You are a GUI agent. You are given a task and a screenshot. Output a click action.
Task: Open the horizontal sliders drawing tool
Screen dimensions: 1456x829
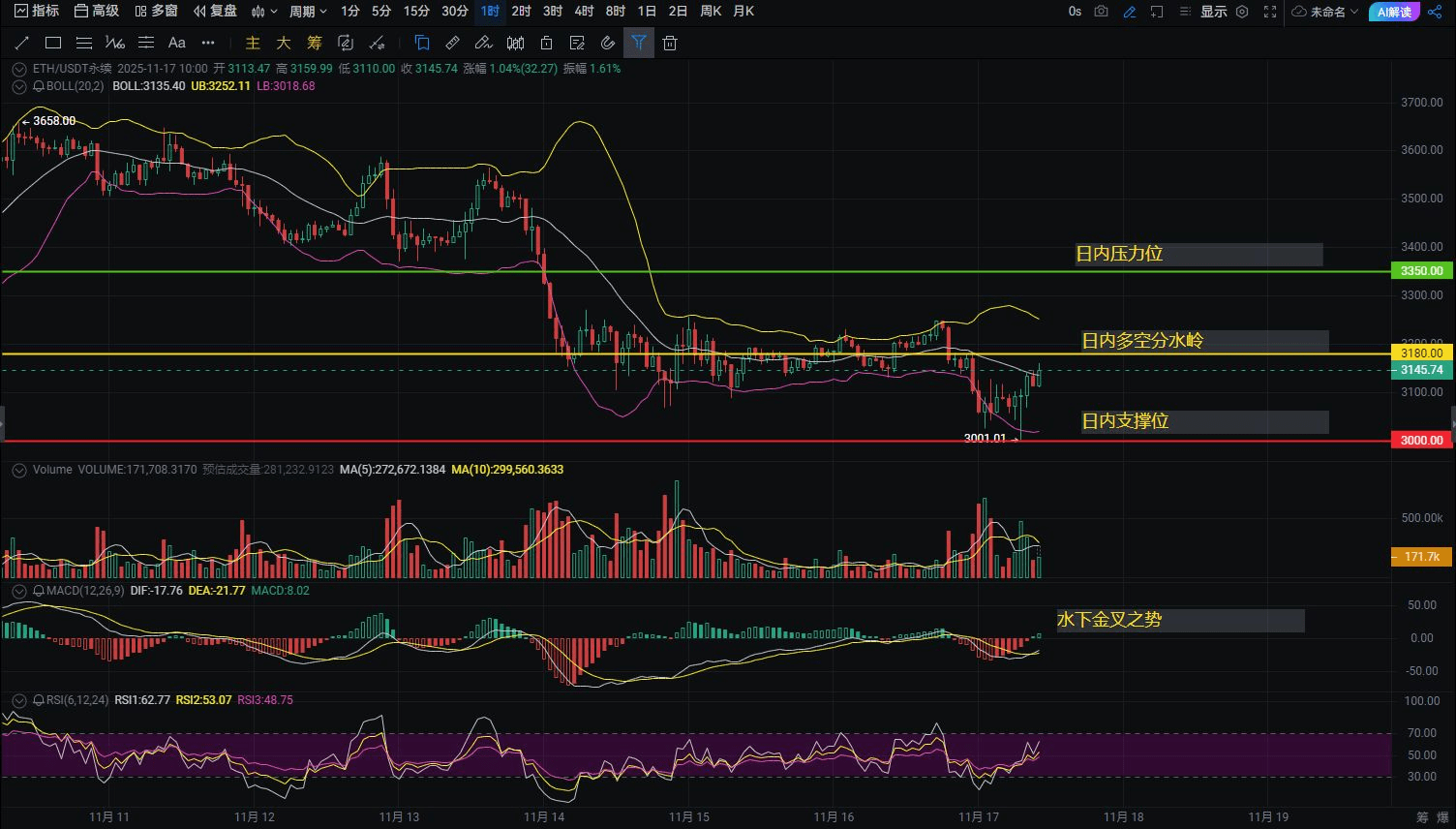click(x=146, y=43)
